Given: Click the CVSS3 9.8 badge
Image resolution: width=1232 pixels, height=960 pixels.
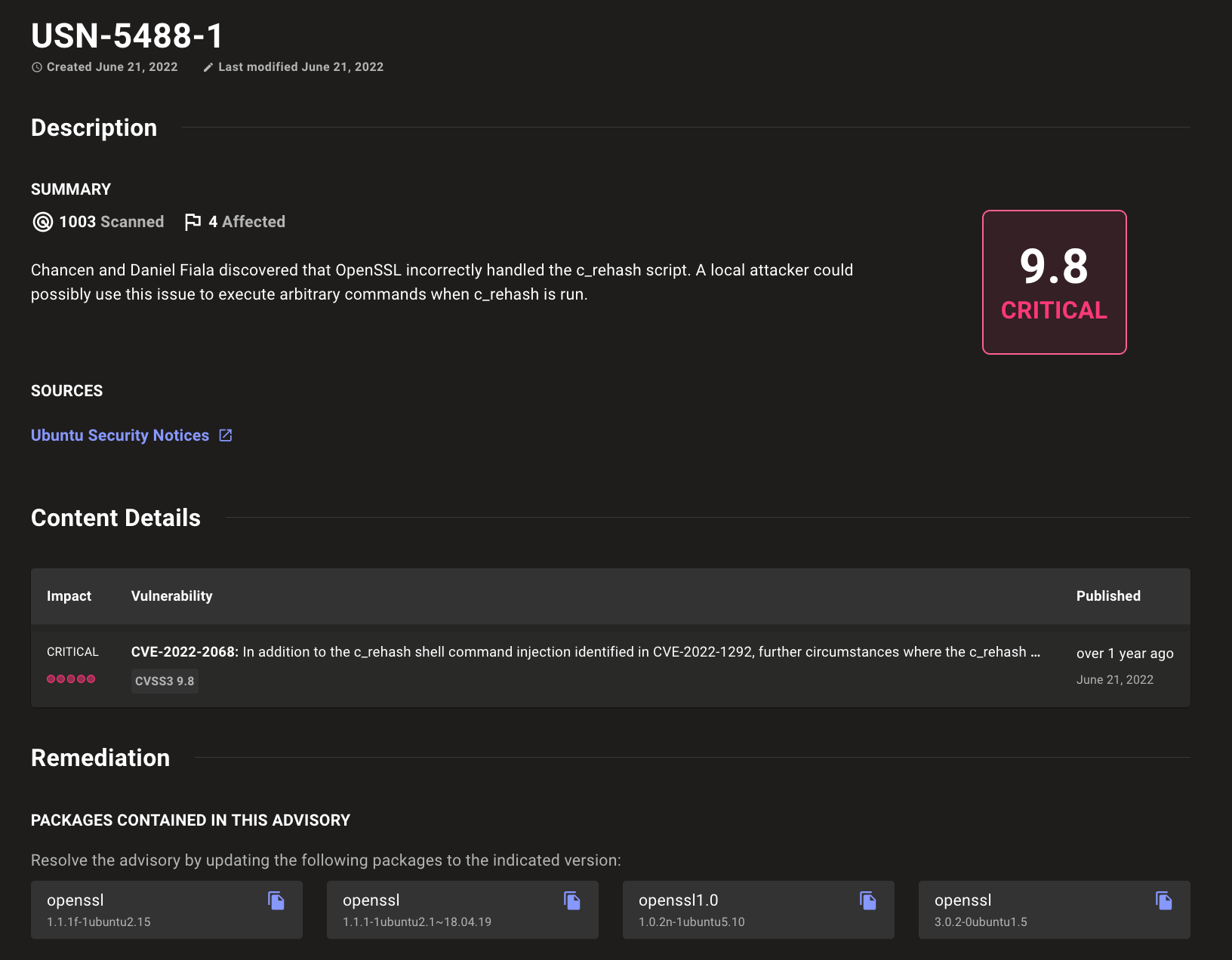Looking at the screenshot, I should point(165,681).
